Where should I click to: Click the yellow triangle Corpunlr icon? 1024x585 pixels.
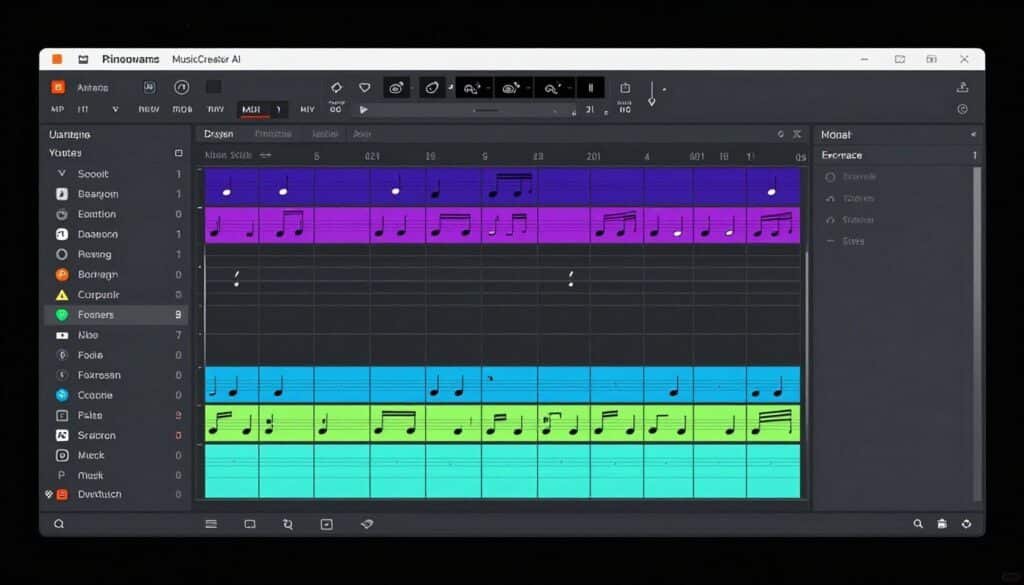(x=61, y=294)
